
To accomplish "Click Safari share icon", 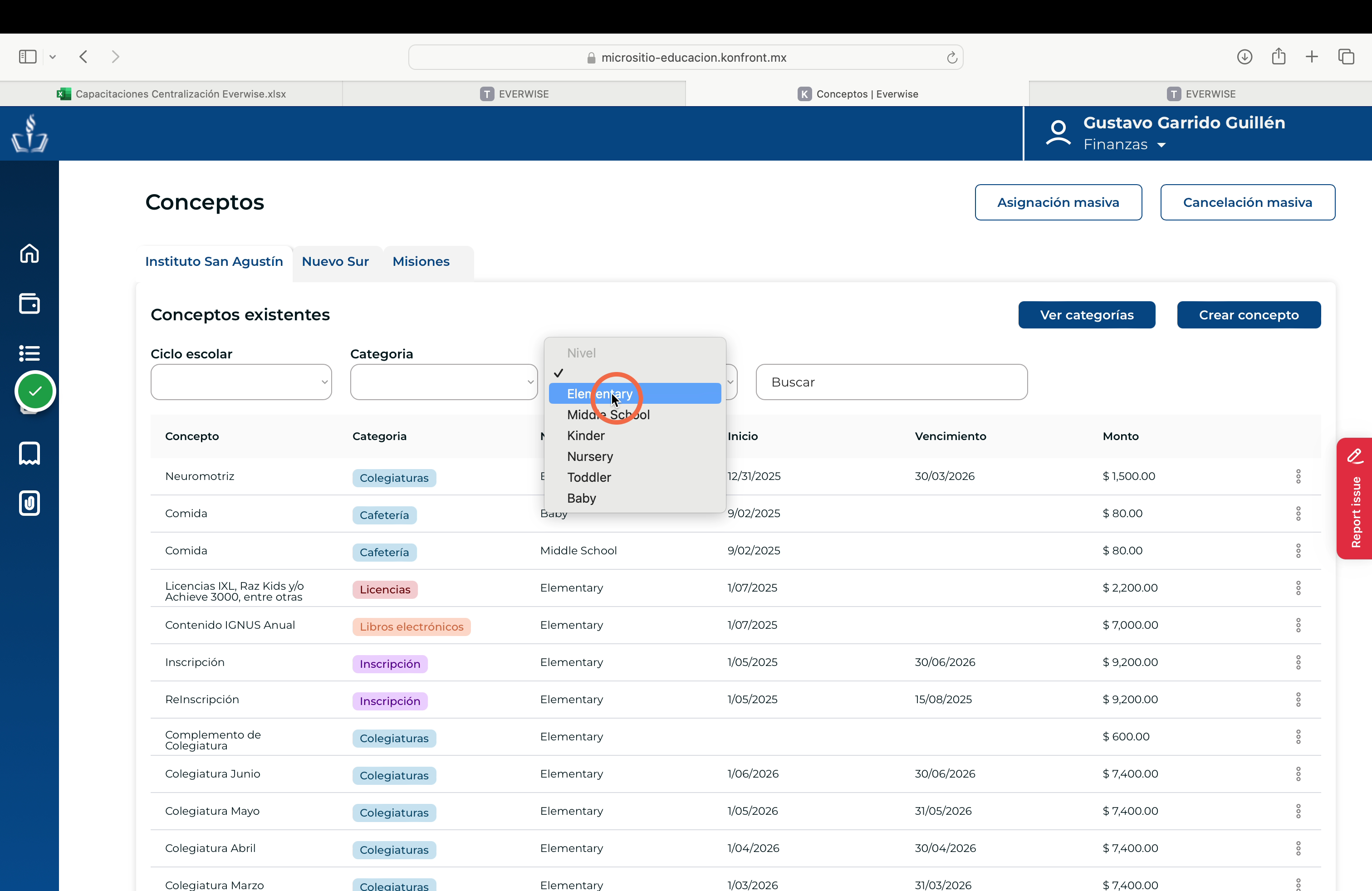I will click(1279, 56).
